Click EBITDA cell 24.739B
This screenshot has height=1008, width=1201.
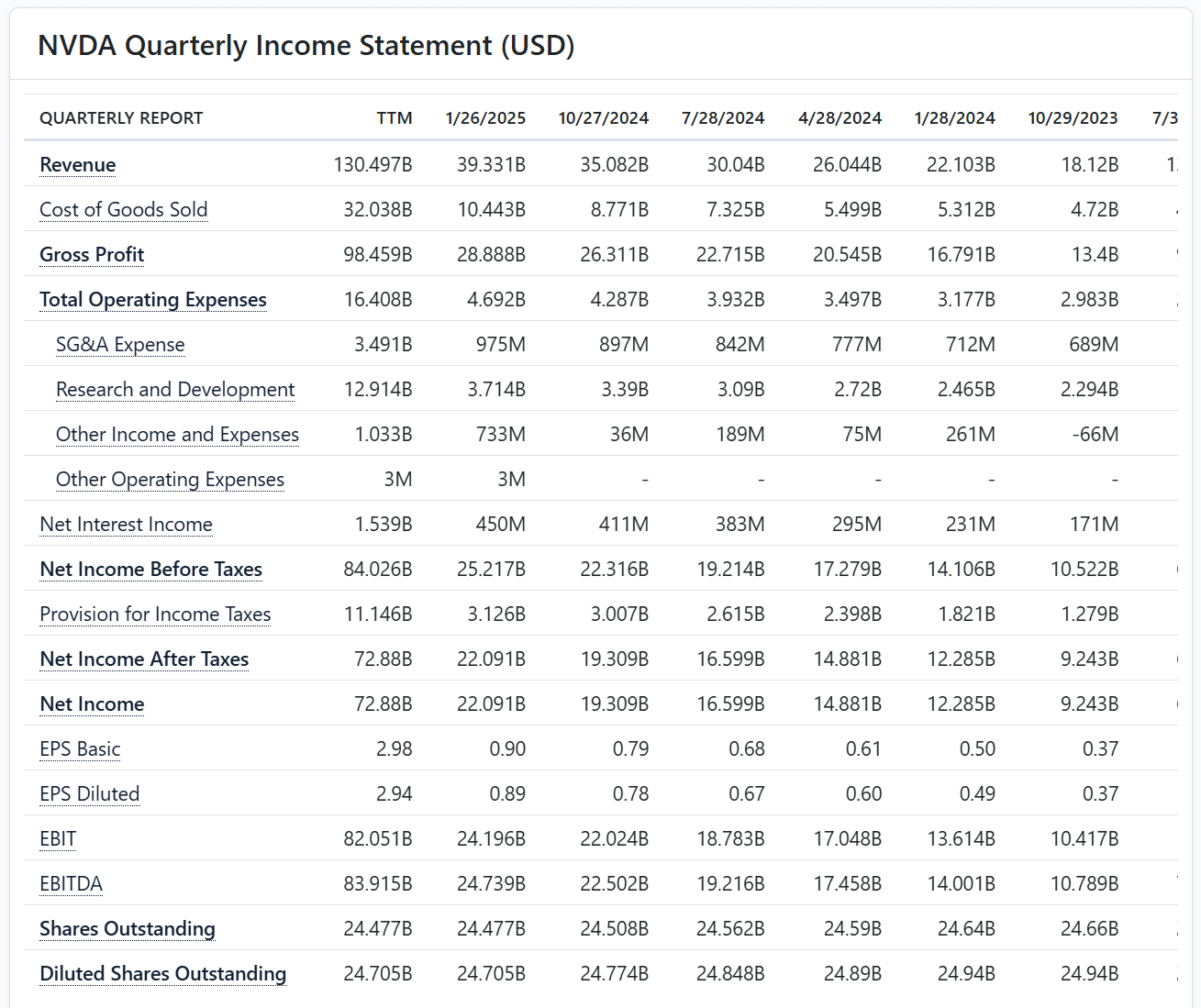pos(491,884)
